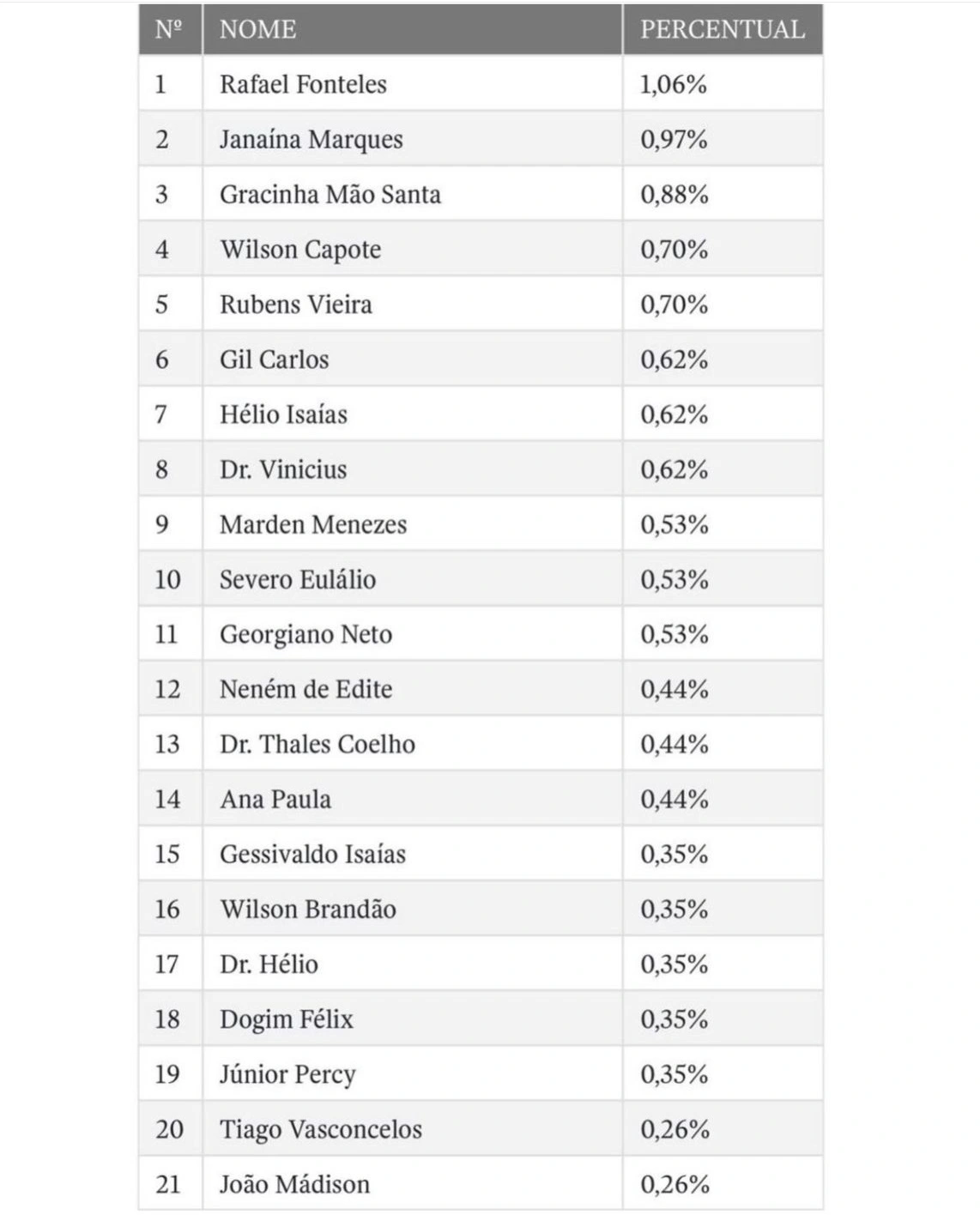
Task: Click the name Rubens Vieira
Action: (296, 305)
